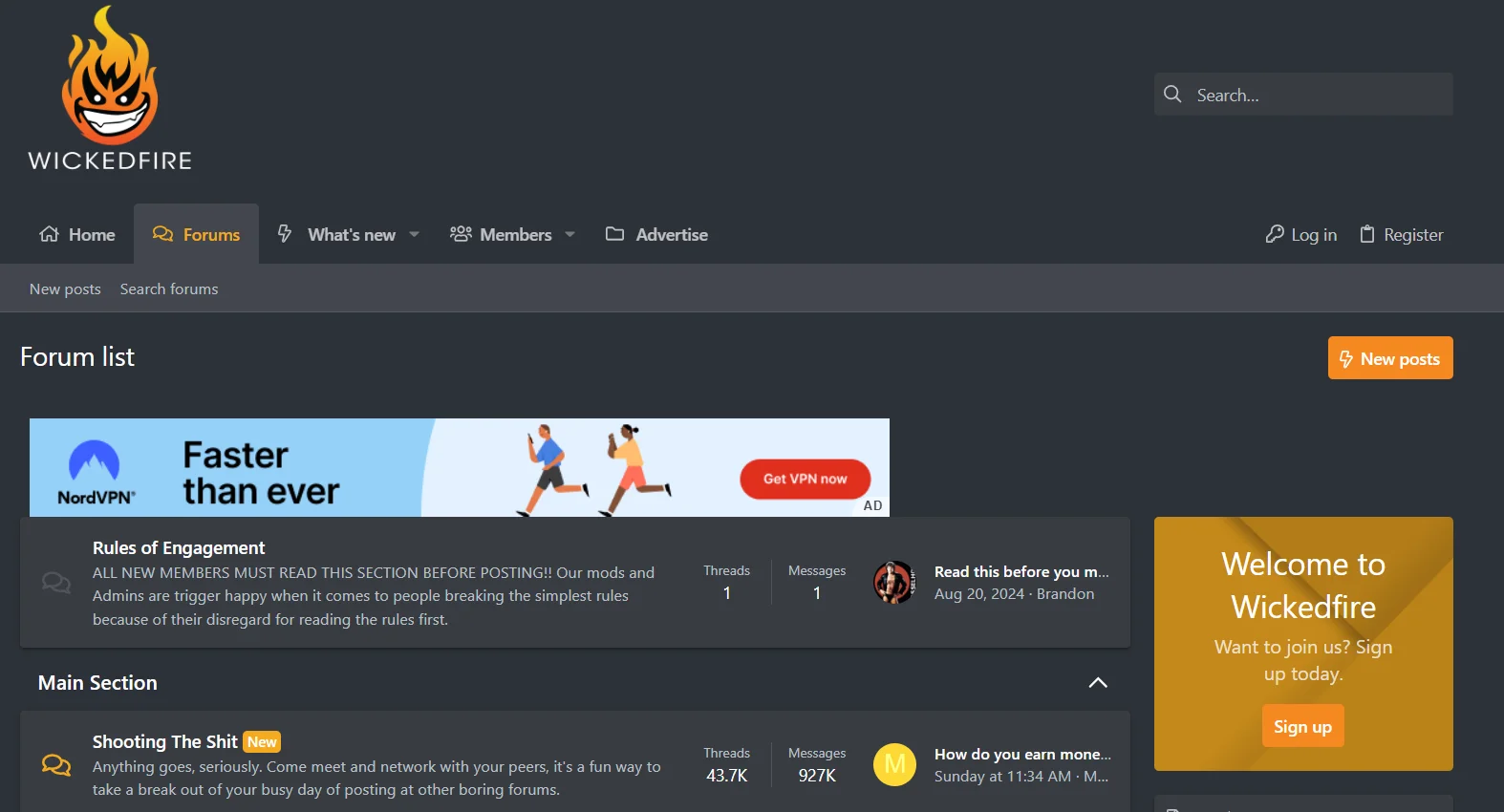Click the 927K messages count
Viewport: 1504px width, 812px height.
[x=817, y=776]
